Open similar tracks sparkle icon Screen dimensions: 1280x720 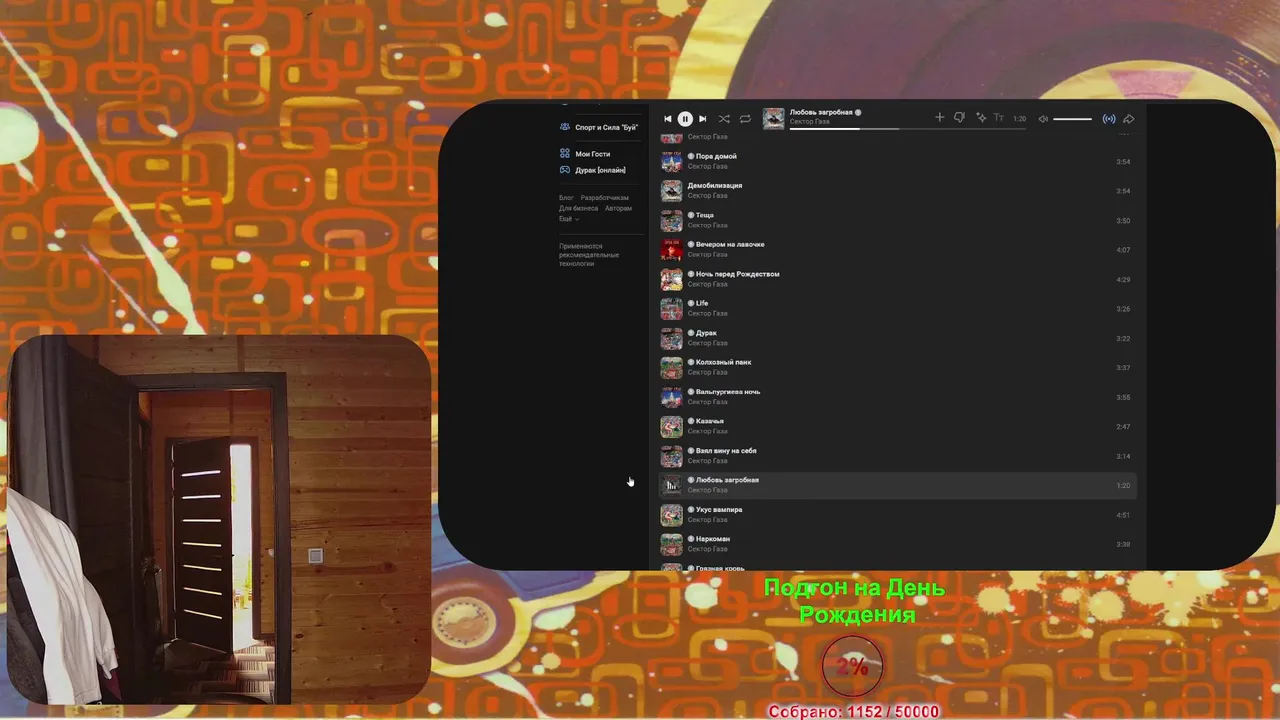(981, 118)
